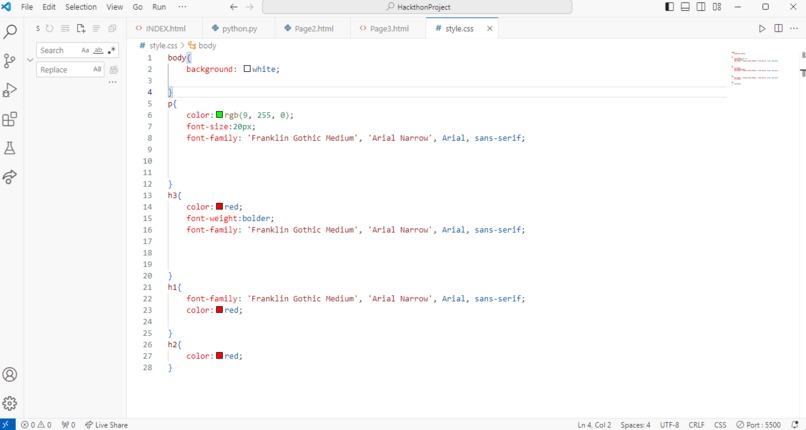Toggle Use Regular Expression in search

(x=112, y=50)
